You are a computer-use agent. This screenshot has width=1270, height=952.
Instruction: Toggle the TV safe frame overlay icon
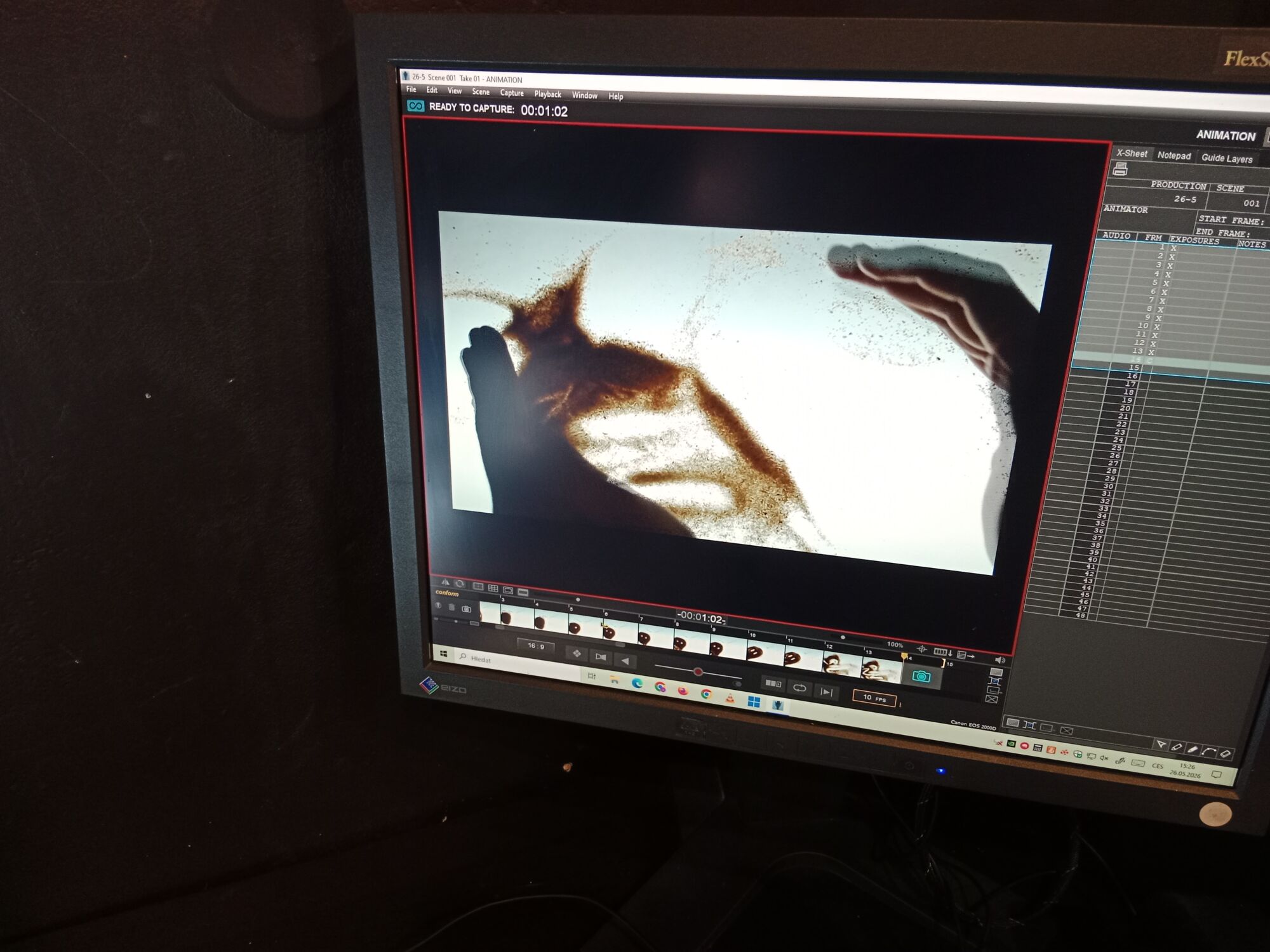click(x=508, y=590)
